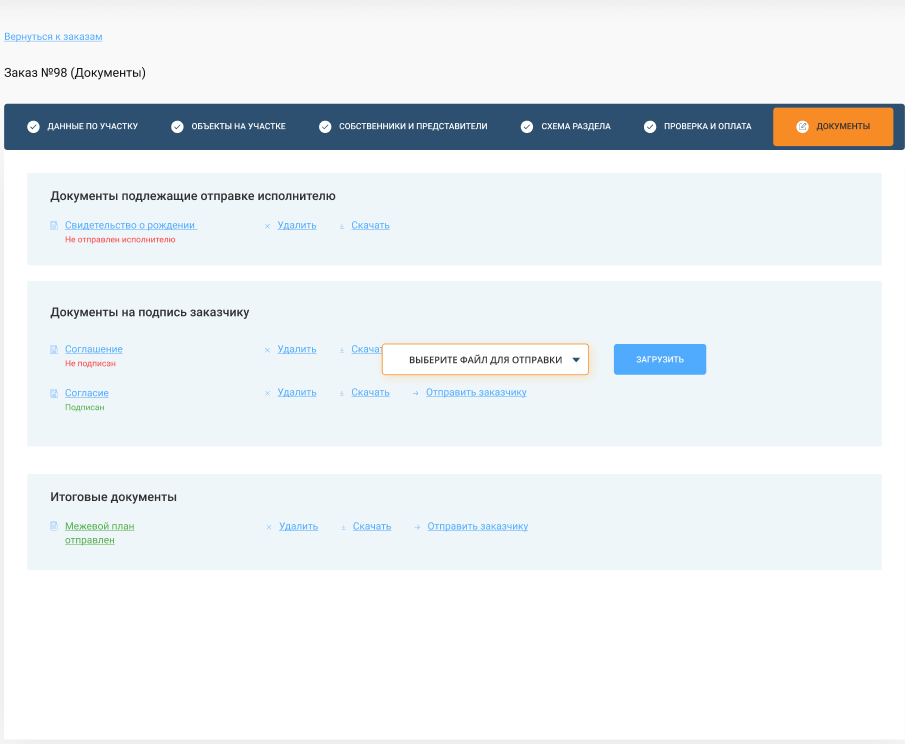Open Собственники и представители step

pyautogui.click(x=403, y=126)
